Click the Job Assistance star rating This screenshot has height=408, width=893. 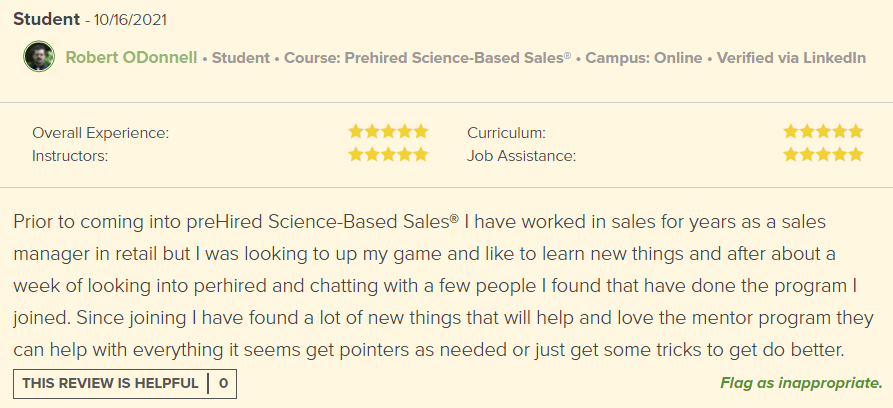822,155
